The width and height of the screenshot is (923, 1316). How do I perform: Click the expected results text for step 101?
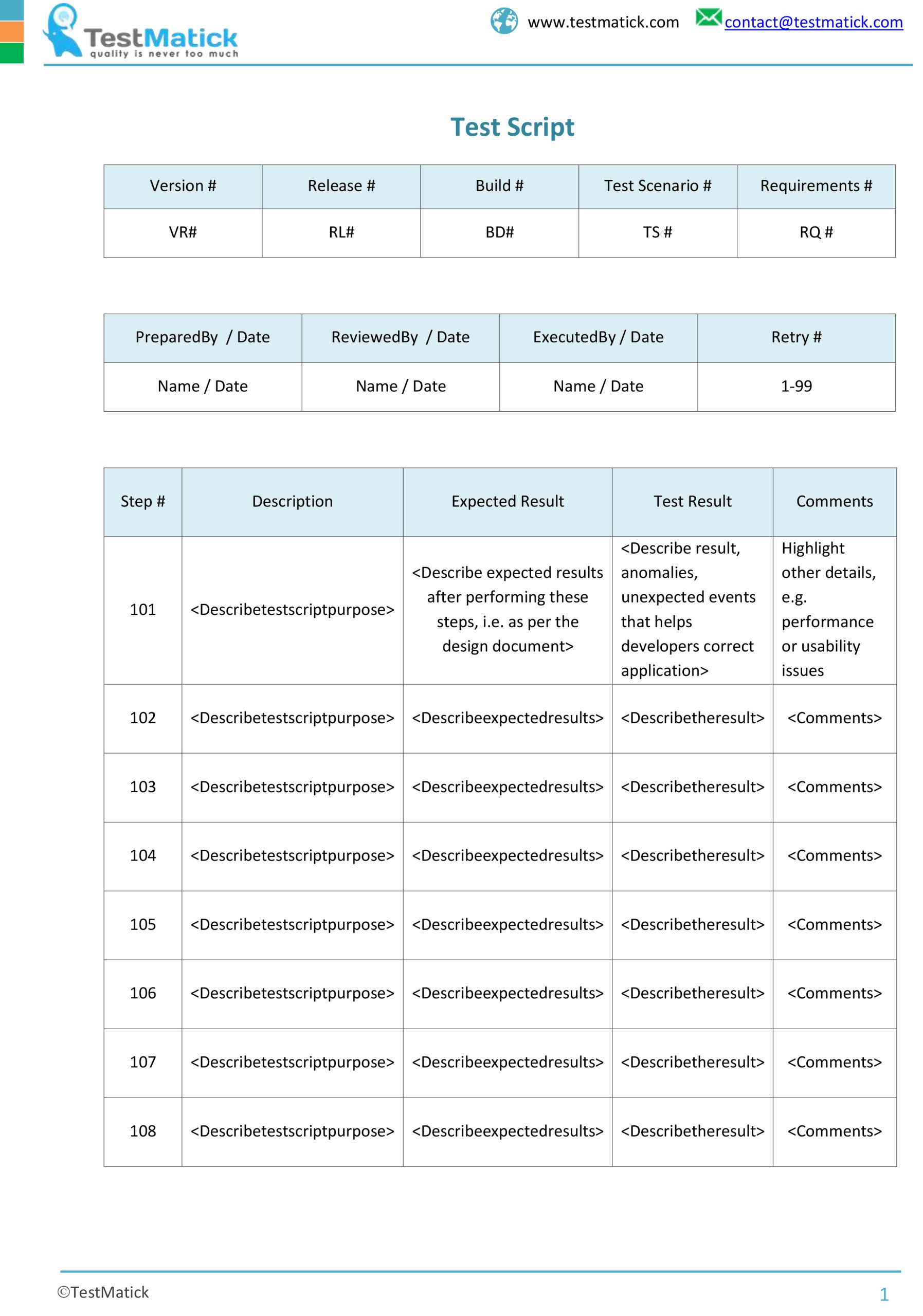tap(508, 610)
